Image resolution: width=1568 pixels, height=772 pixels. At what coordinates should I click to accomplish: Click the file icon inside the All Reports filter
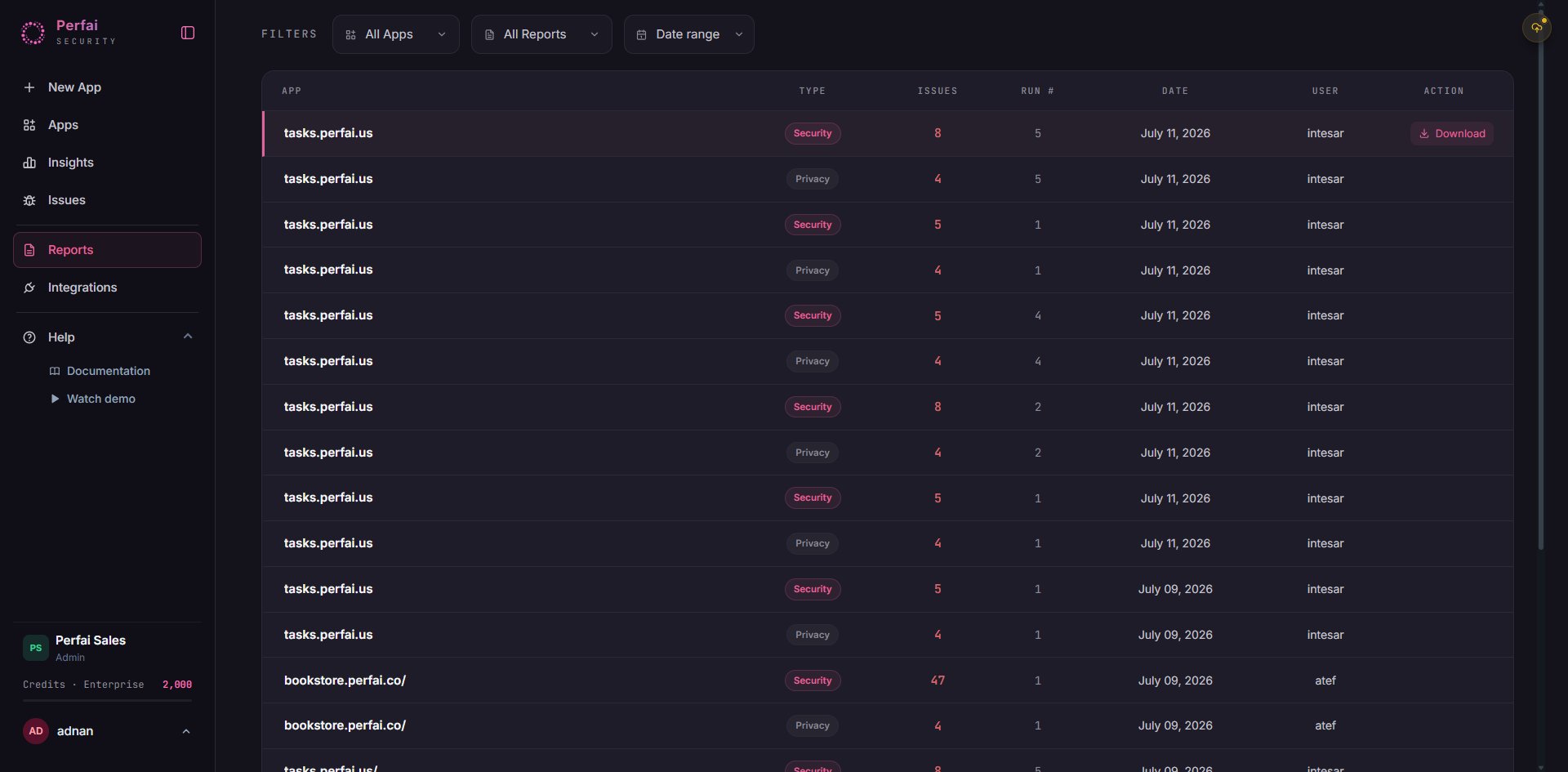point(489,34)
